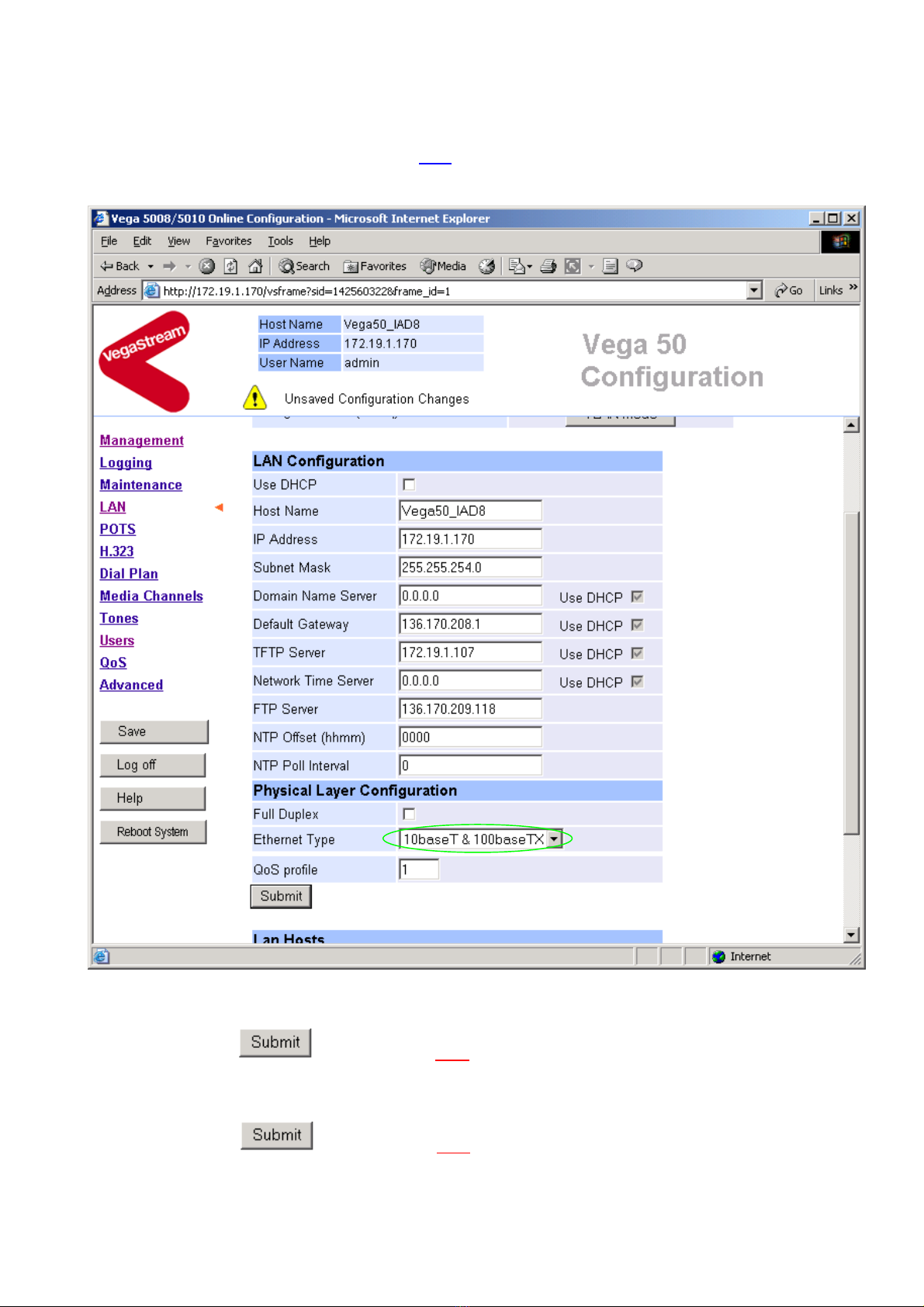Image resolution: width=924 pixels, height=1307 pixels.
Task: Open the Logging link
Action: (x=126, y=463)
